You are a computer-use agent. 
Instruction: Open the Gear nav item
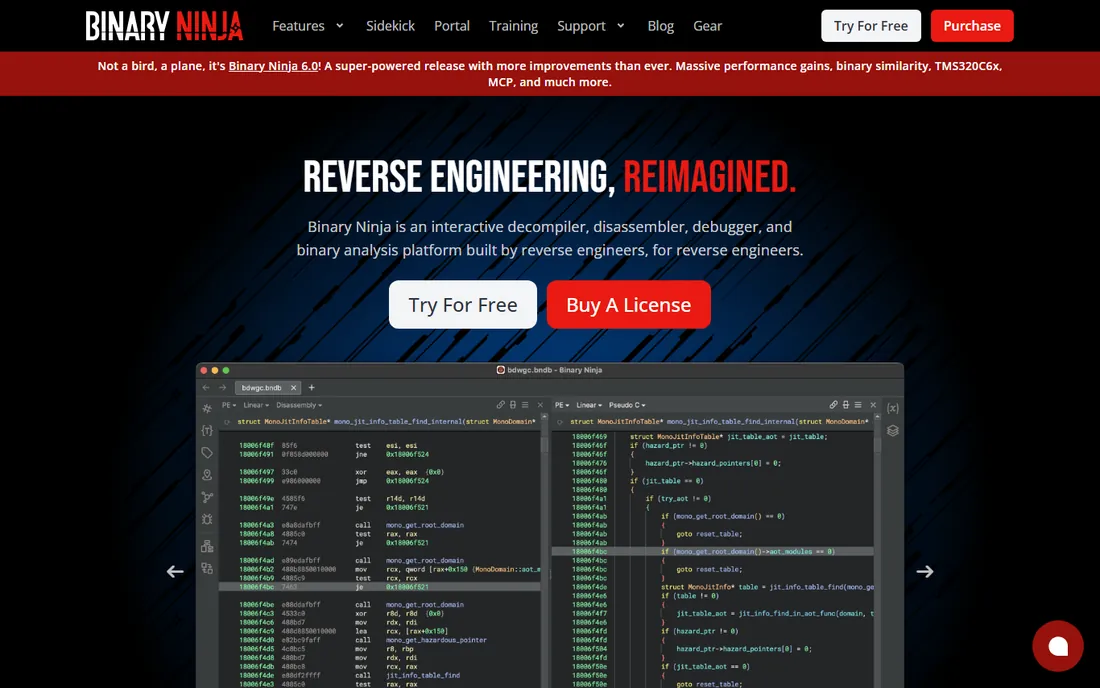pos(707,26)
